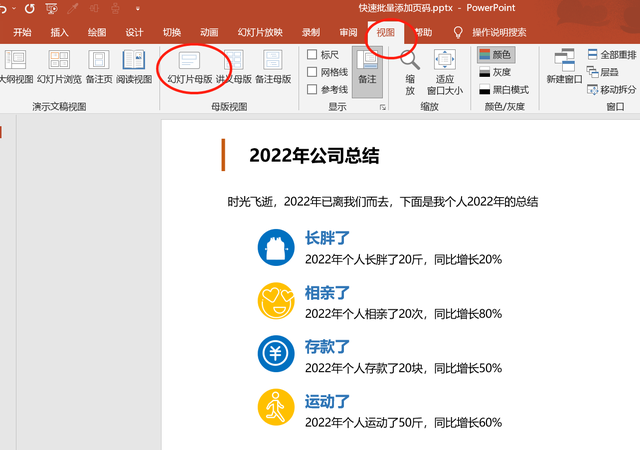Switch to 备注页 notes page view

coord(99,67)
